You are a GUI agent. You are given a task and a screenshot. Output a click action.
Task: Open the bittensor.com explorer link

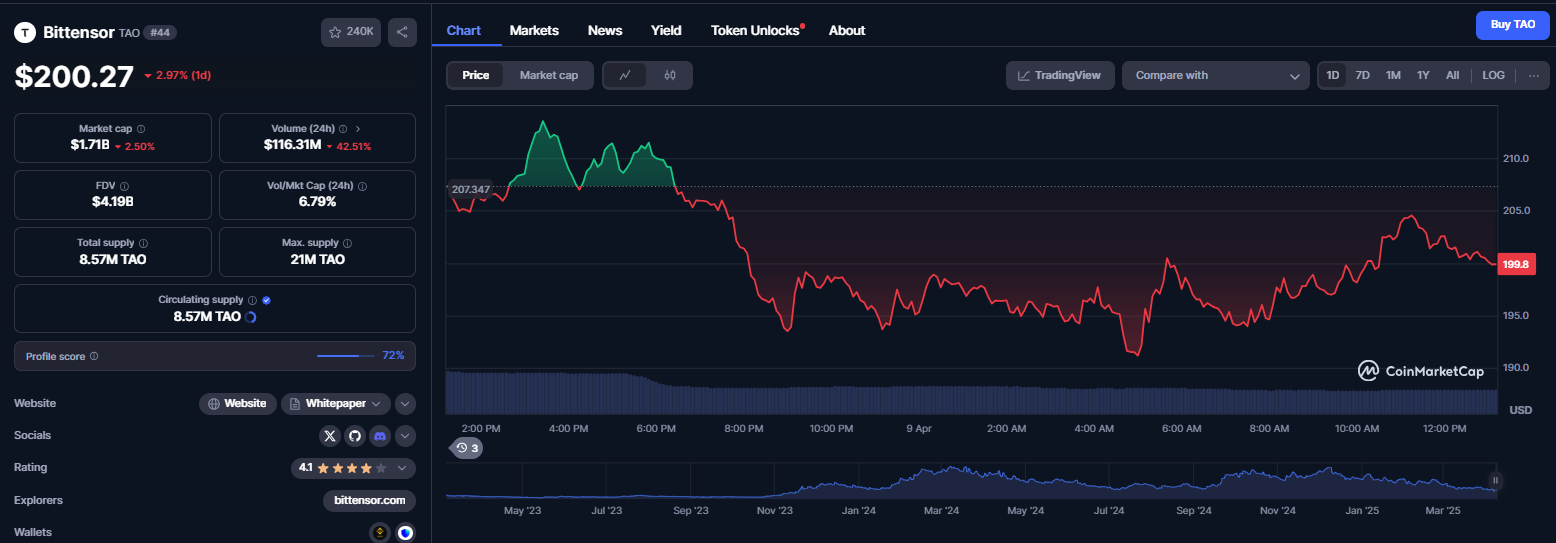point(369,500)
